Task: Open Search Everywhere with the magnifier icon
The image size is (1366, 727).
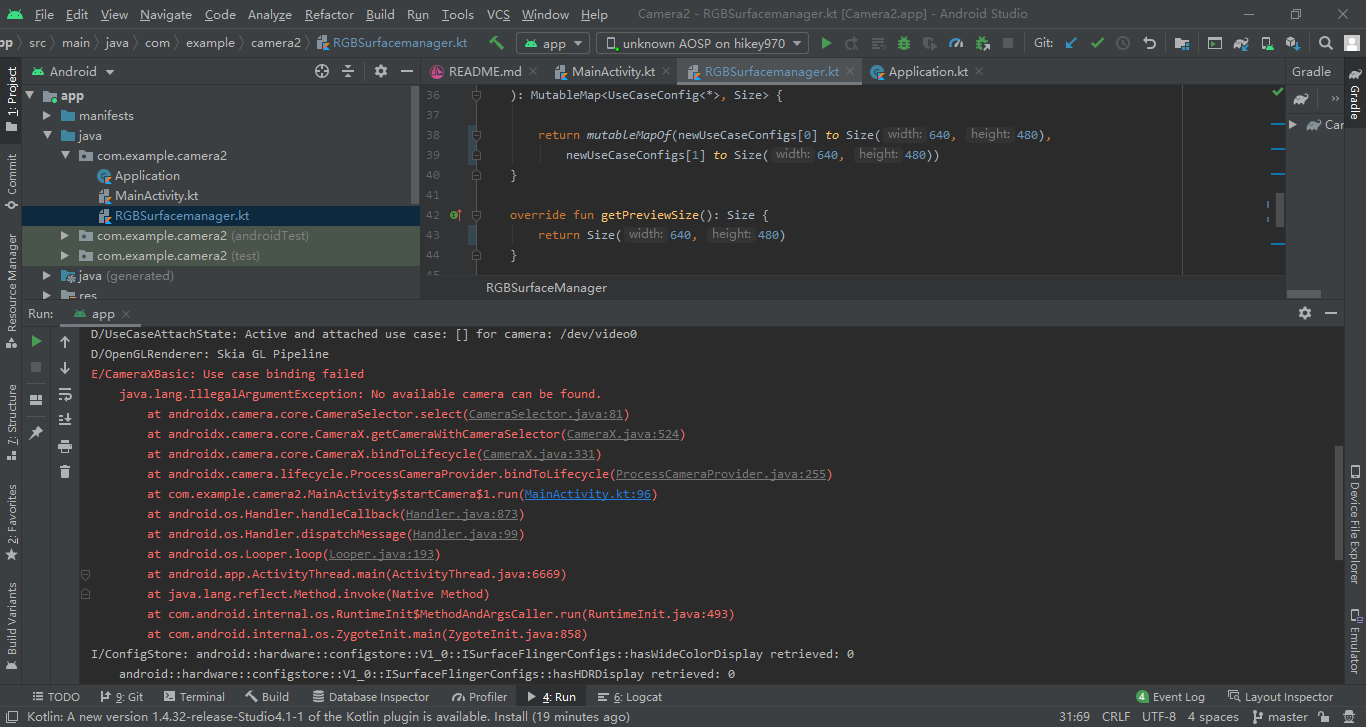Action: coord(1325,43)
